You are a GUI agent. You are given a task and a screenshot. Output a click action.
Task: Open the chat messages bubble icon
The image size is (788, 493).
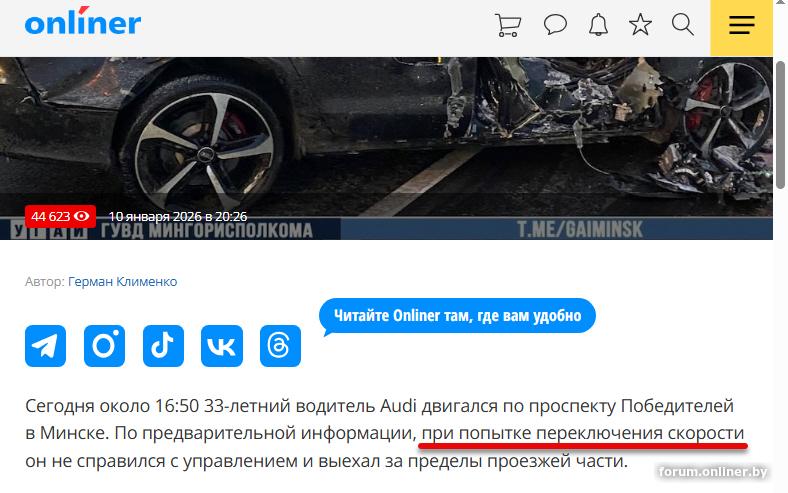[x=555, y=25]
